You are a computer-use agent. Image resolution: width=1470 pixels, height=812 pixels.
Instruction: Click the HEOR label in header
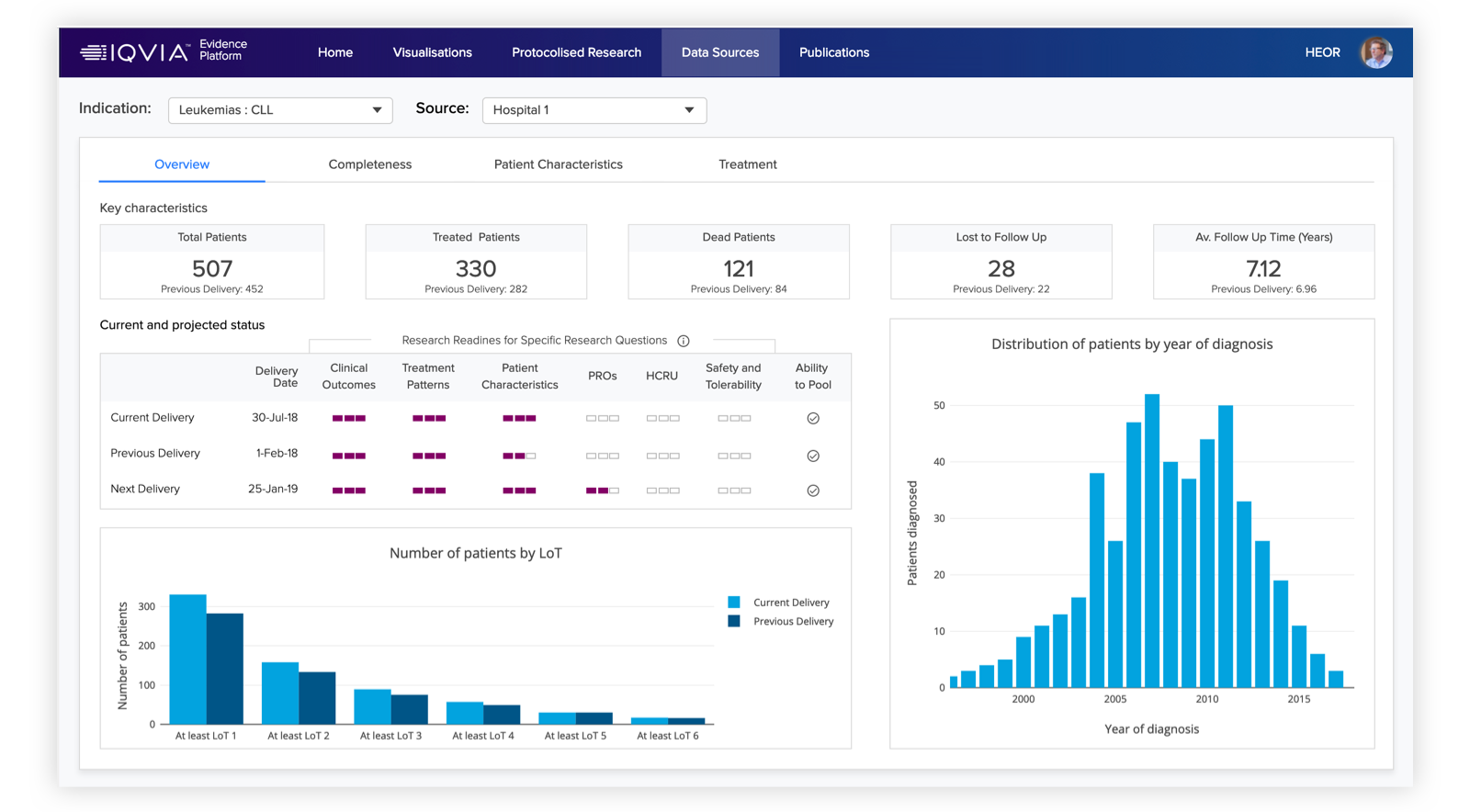[x=1322, y=52]
